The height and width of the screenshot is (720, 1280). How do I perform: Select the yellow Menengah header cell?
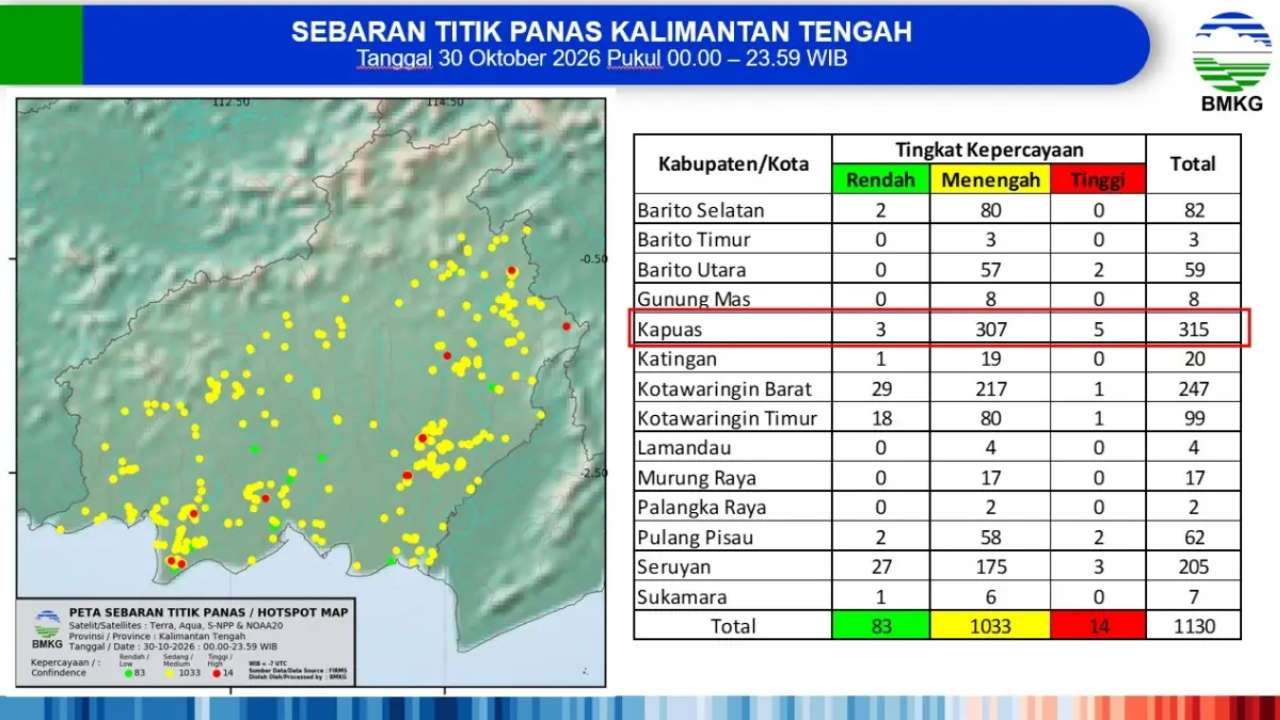(990, 180)
